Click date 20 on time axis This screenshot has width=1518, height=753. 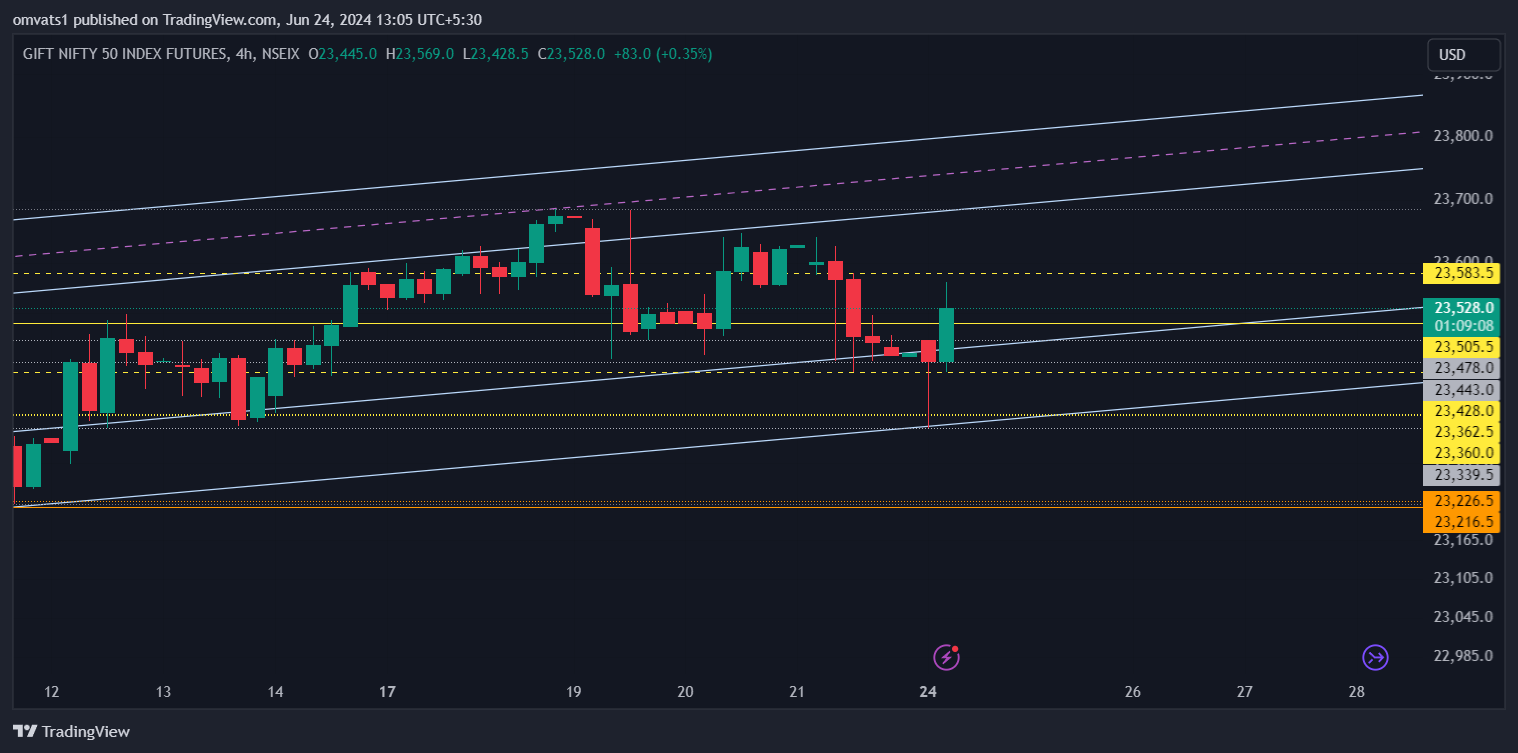(x=685, y=692)
